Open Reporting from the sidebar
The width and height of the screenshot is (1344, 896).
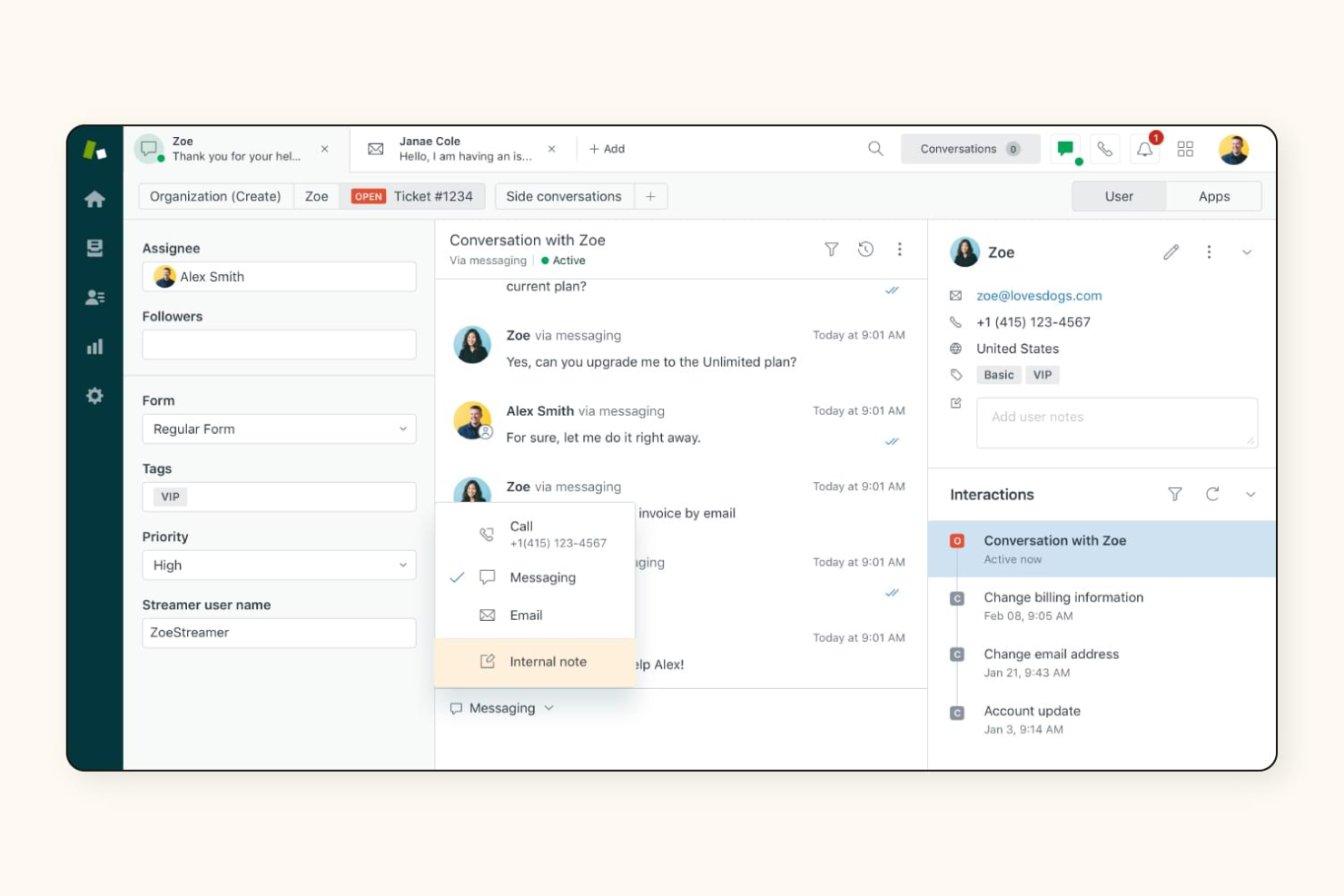(x=94, y=346)
